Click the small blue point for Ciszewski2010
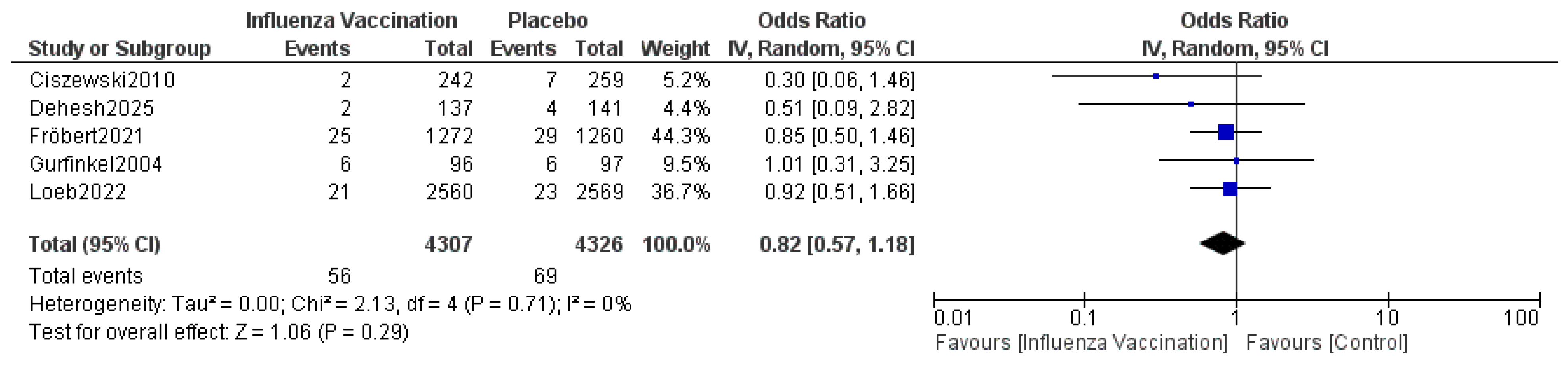The image size is (1568, 367). coord(1156,76)
